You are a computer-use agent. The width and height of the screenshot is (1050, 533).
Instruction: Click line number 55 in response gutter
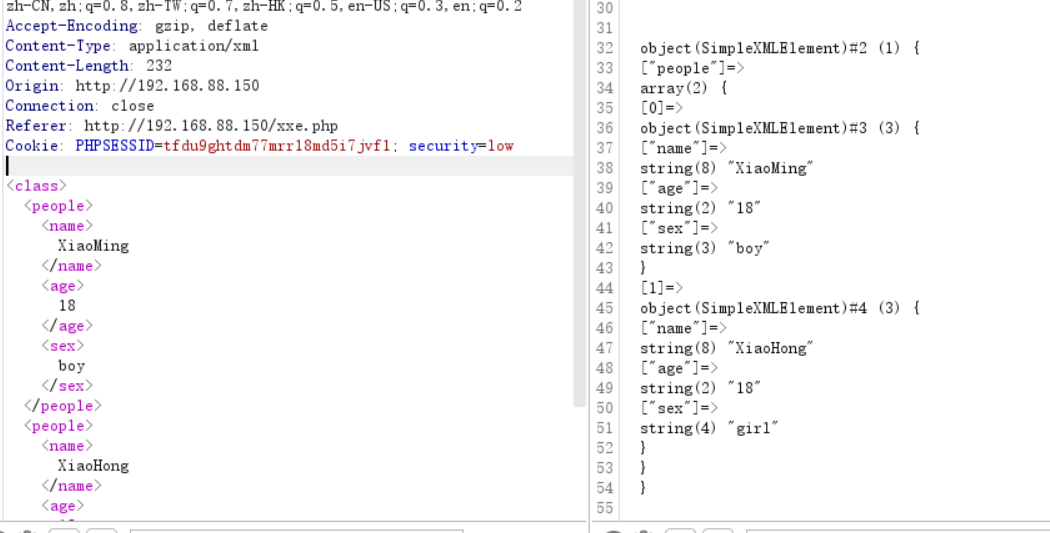pos(604,508)
